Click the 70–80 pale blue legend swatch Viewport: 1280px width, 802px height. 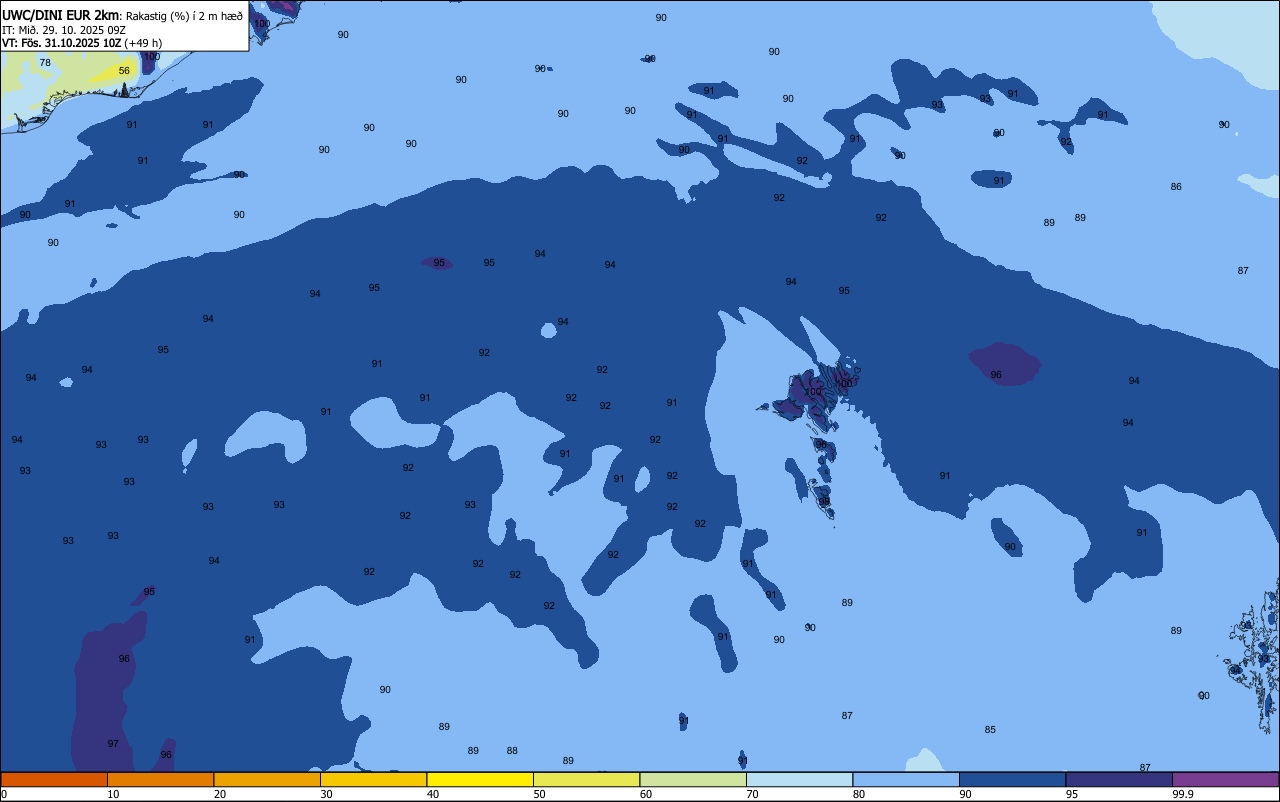pos(799,779)
